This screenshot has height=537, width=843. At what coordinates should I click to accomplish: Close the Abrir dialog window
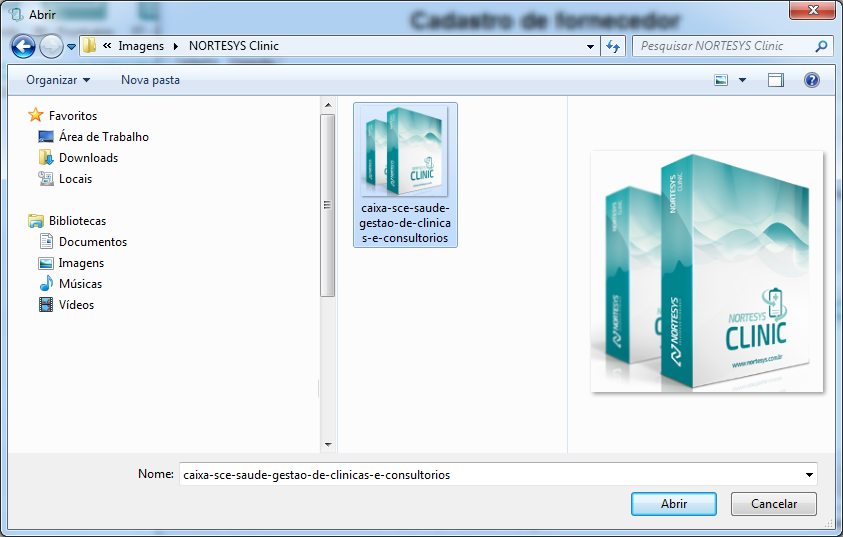pos(812,9)
